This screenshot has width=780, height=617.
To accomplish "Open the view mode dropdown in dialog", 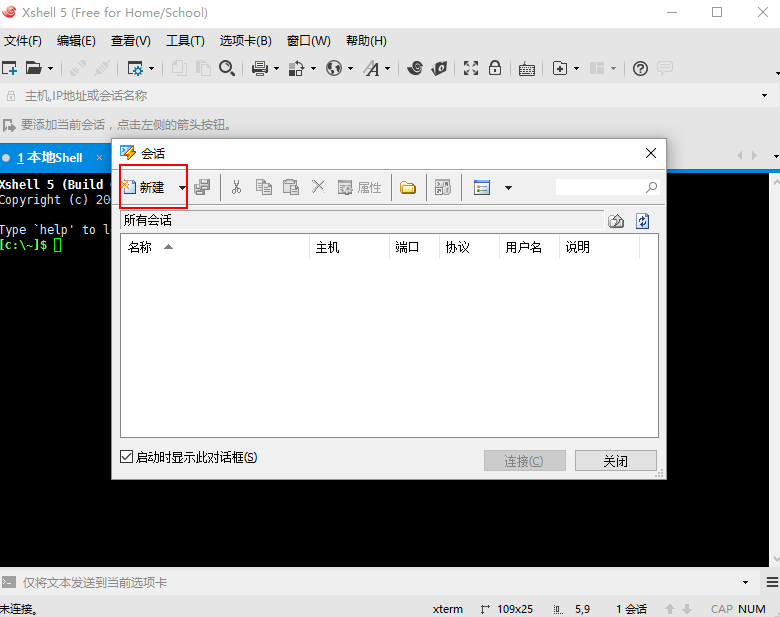I will pos(508,188).
